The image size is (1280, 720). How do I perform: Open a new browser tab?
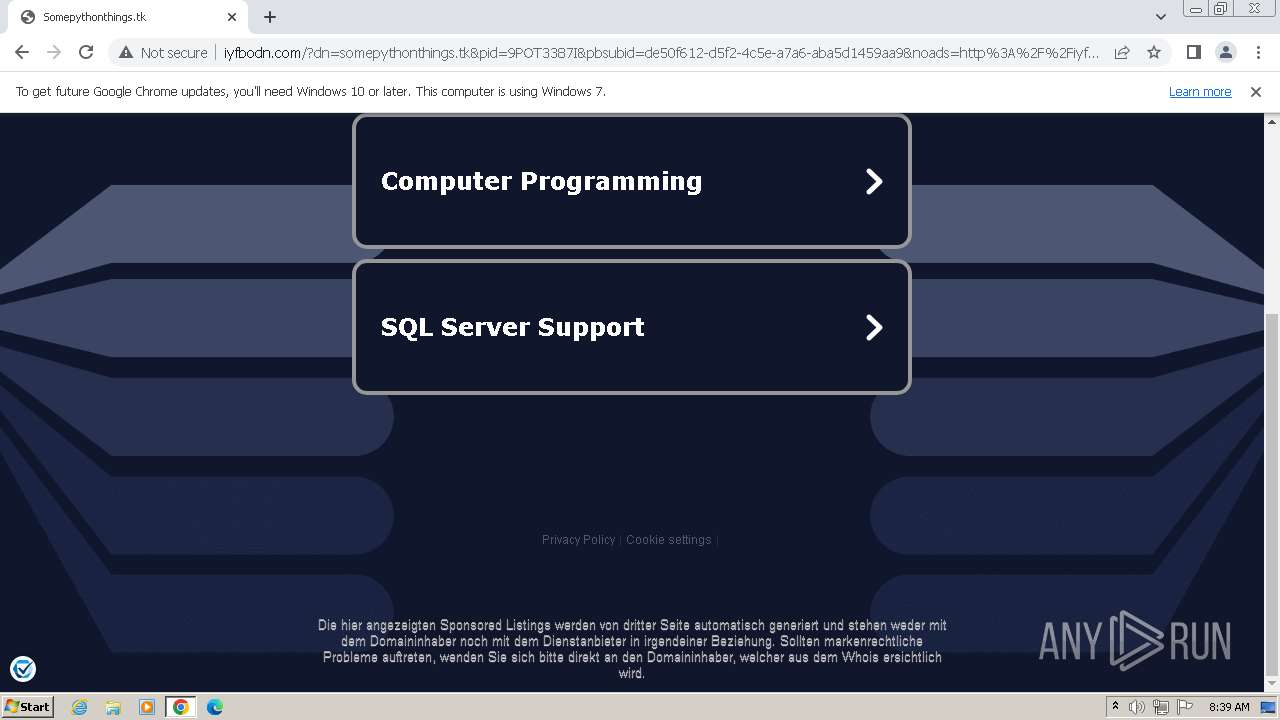coord(270,17)
